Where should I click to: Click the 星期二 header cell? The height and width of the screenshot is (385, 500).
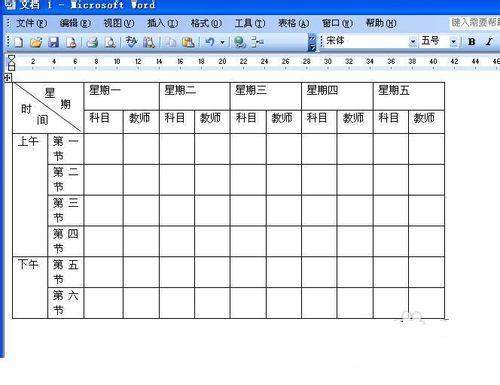click(x=195, y=96)
